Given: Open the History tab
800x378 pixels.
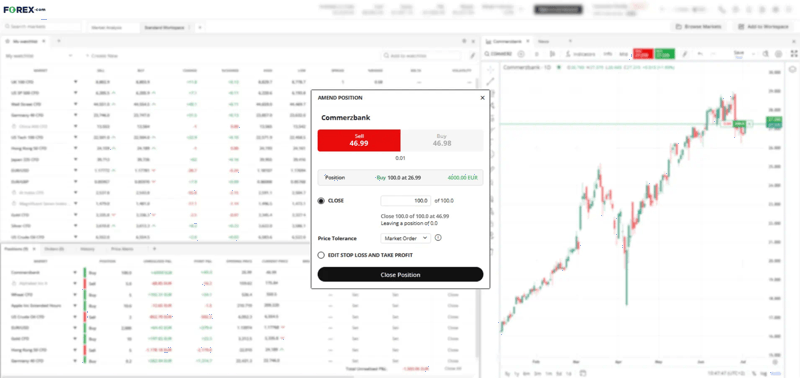Looking at the screenshot, I should (88, 249).
